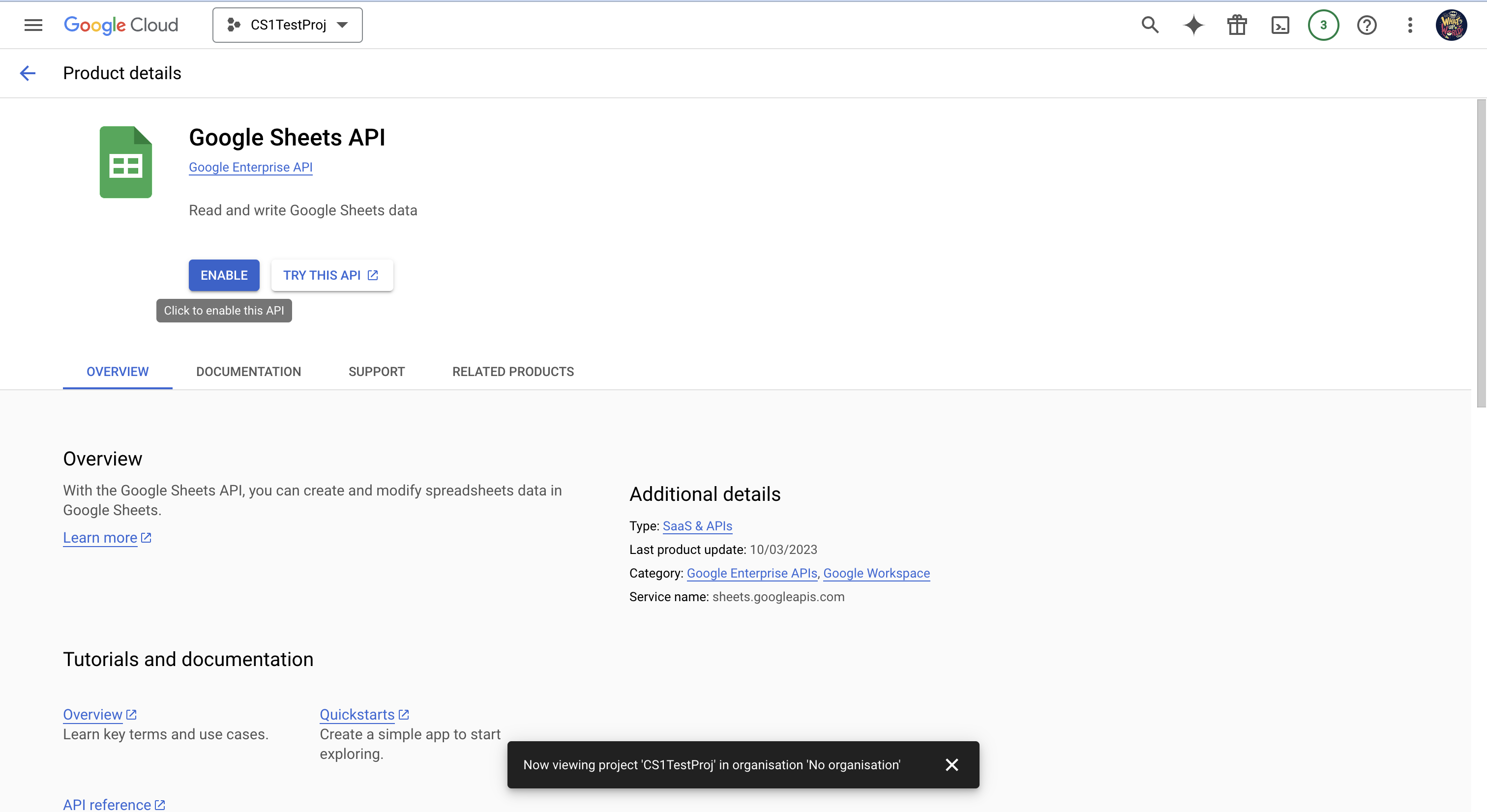Image resolution: width=1487 pixels, height=812 pixels.
Task: Click the toast message about CS1TestProj
Action: (x=712, y=765)
